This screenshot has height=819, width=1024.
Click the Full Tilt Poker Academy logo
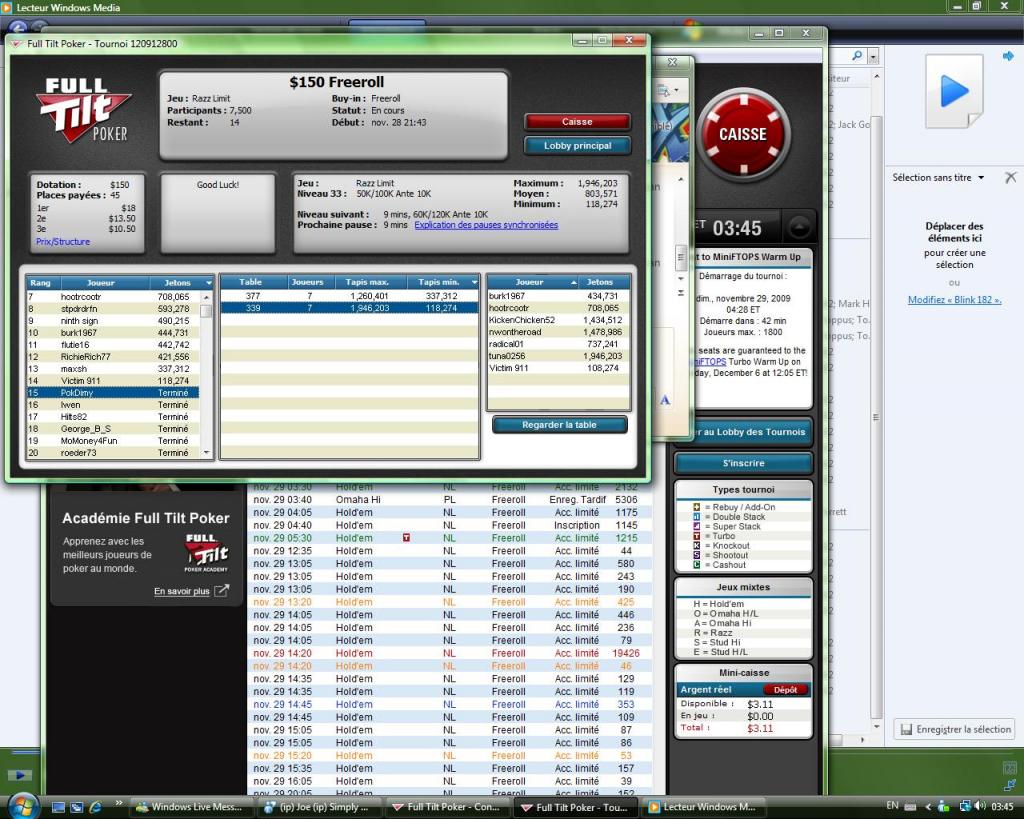(x=206, y=554)
